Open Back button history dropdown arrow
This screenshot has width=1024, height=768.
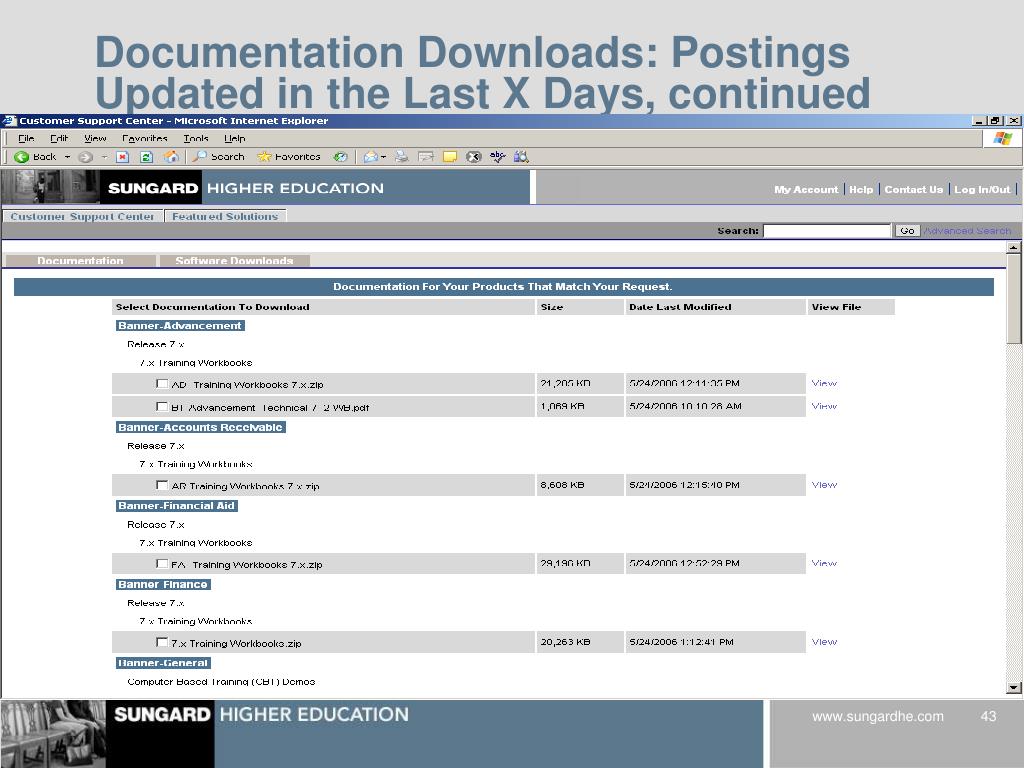(x=67, y=157)
